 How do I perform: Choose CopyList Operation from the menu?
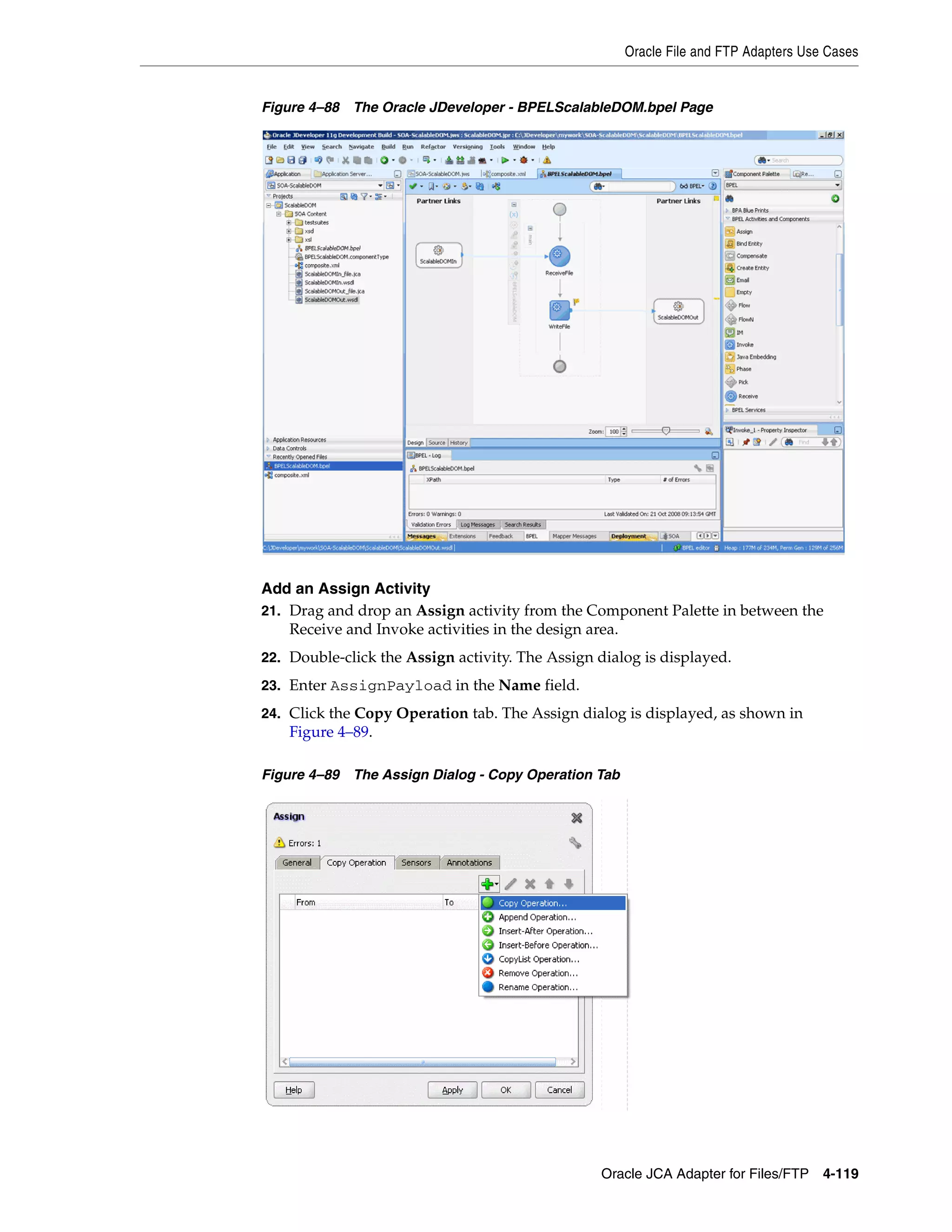coord(553,959)
